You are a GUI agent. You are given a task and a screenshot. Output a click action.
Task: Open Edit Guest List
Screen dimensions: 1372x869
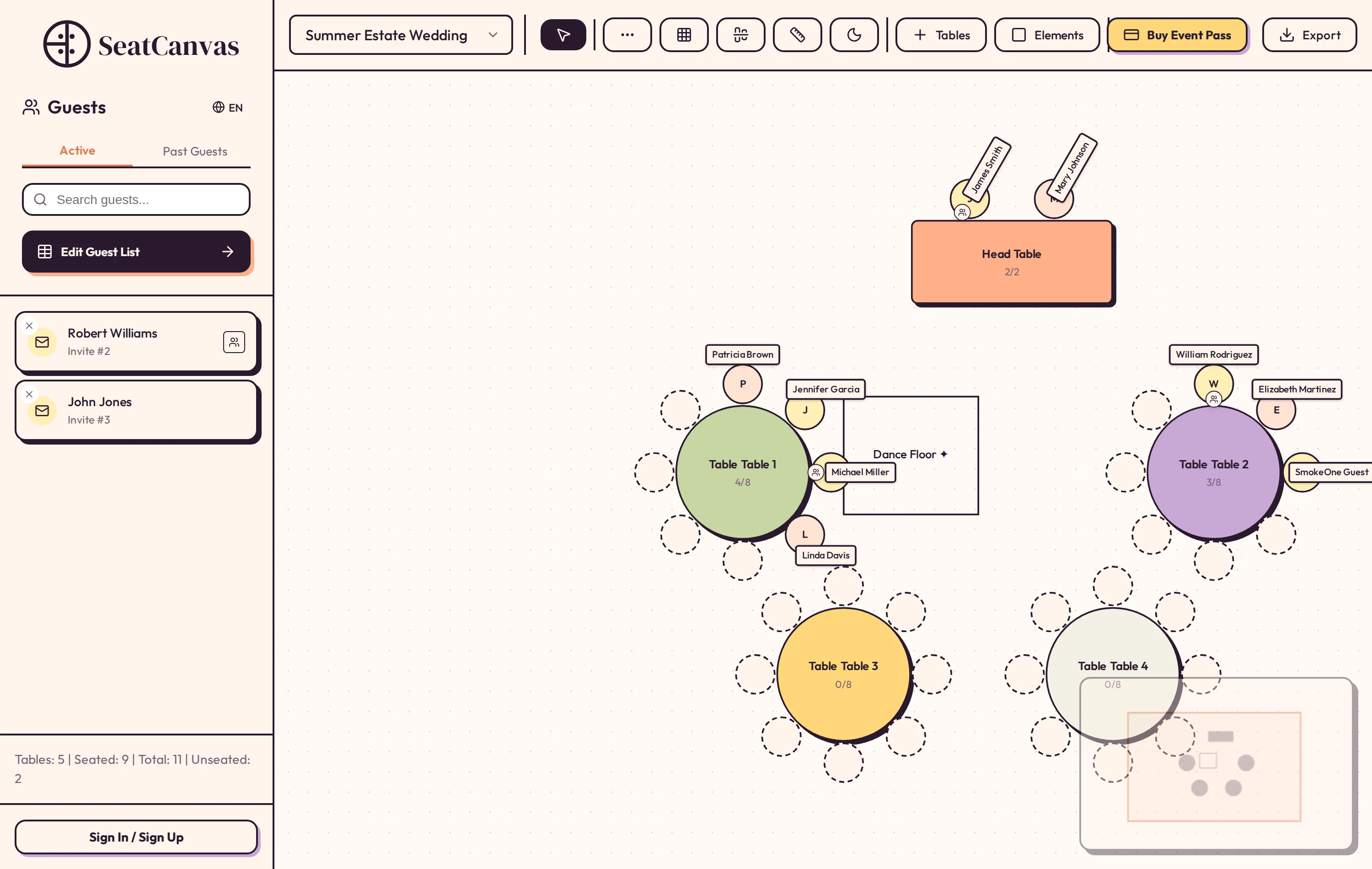(x=136, y=251)
